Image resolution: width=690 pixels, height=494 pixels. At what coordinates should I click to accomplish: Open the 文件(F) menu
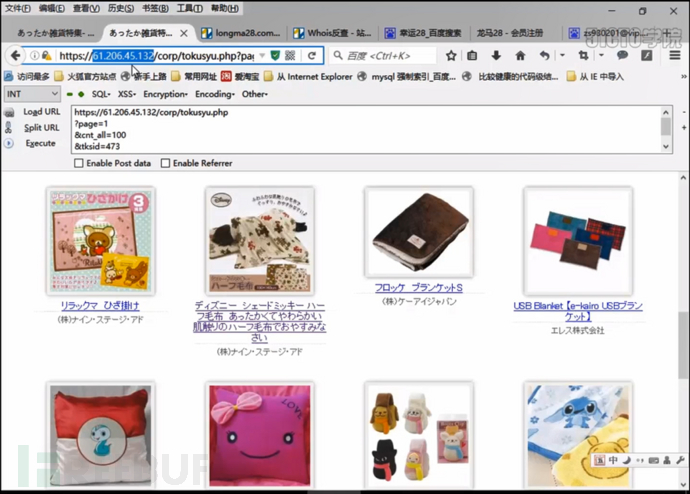(x=18, y=8)
